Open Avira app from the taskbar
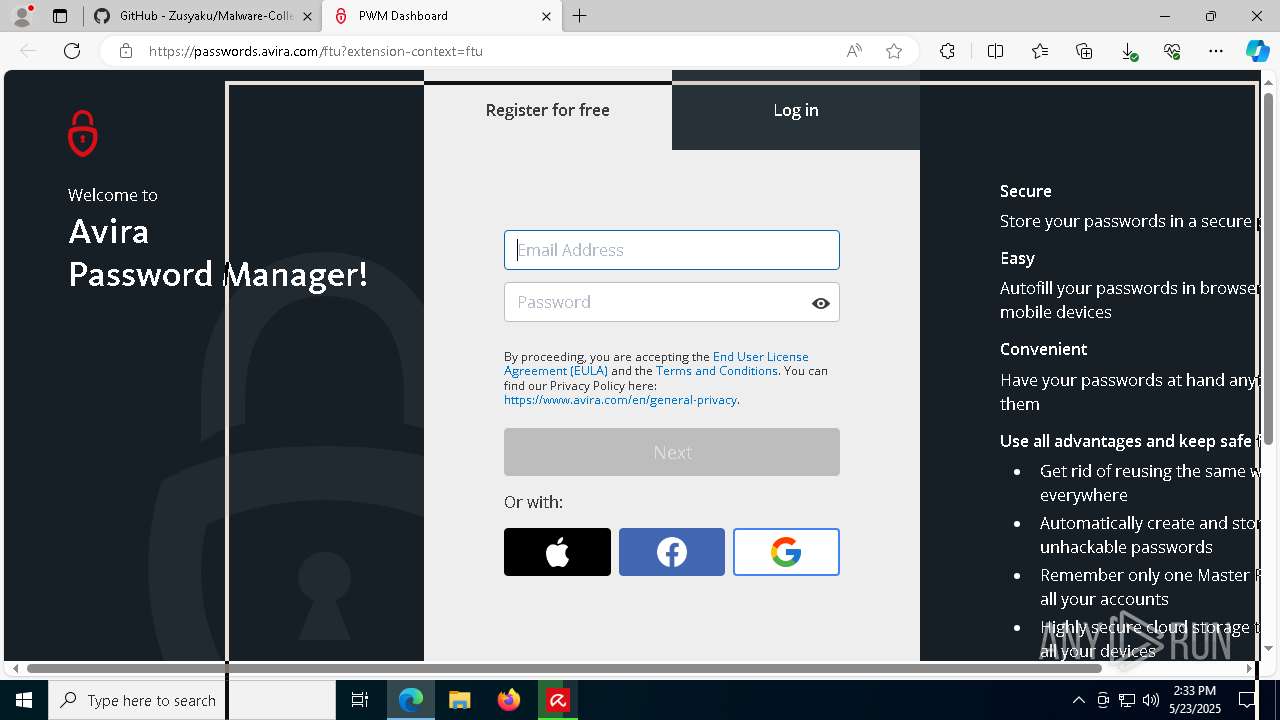 click(x=558, y=700)
